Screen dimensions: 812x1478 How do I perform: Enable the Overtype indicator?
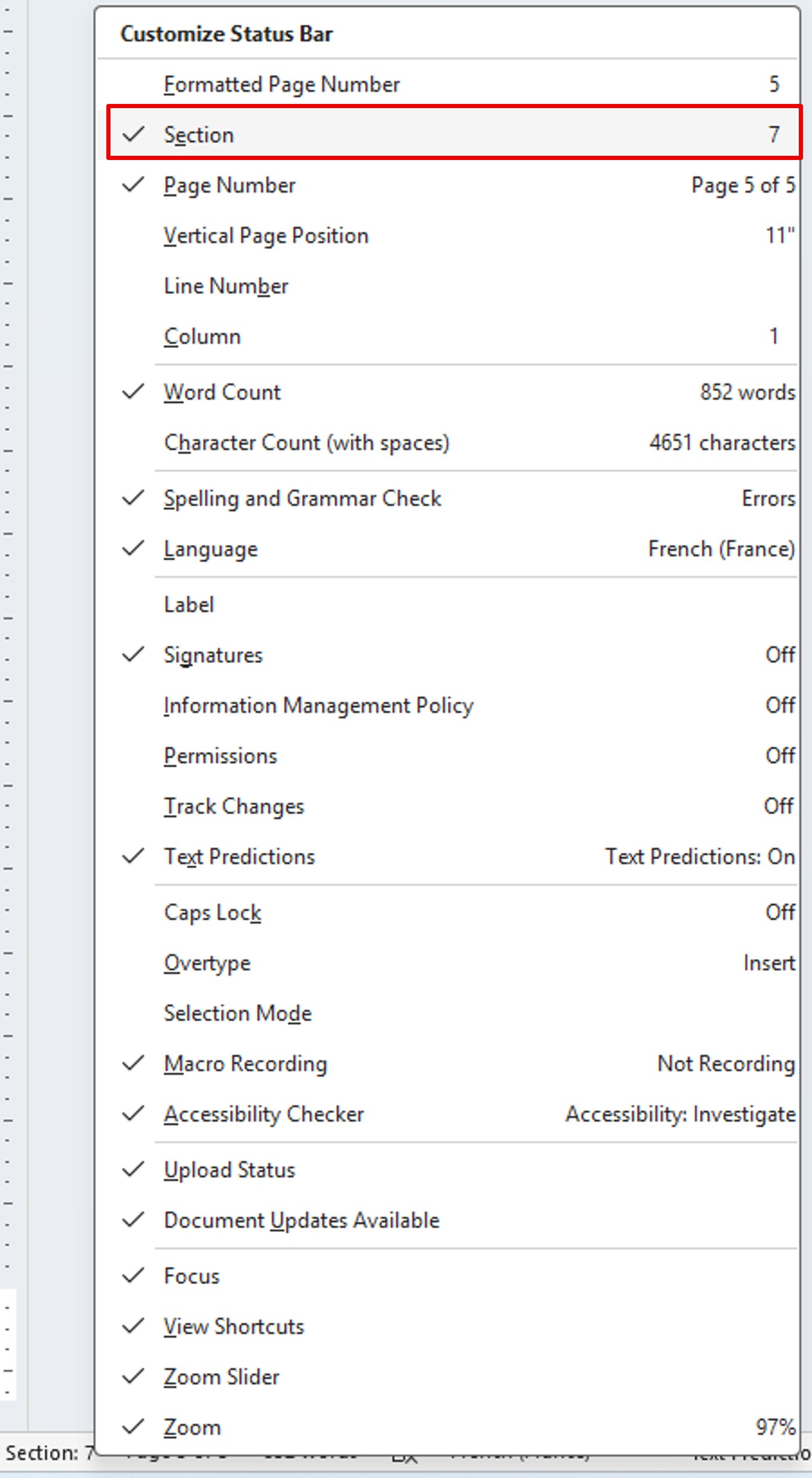coord(207,963)
